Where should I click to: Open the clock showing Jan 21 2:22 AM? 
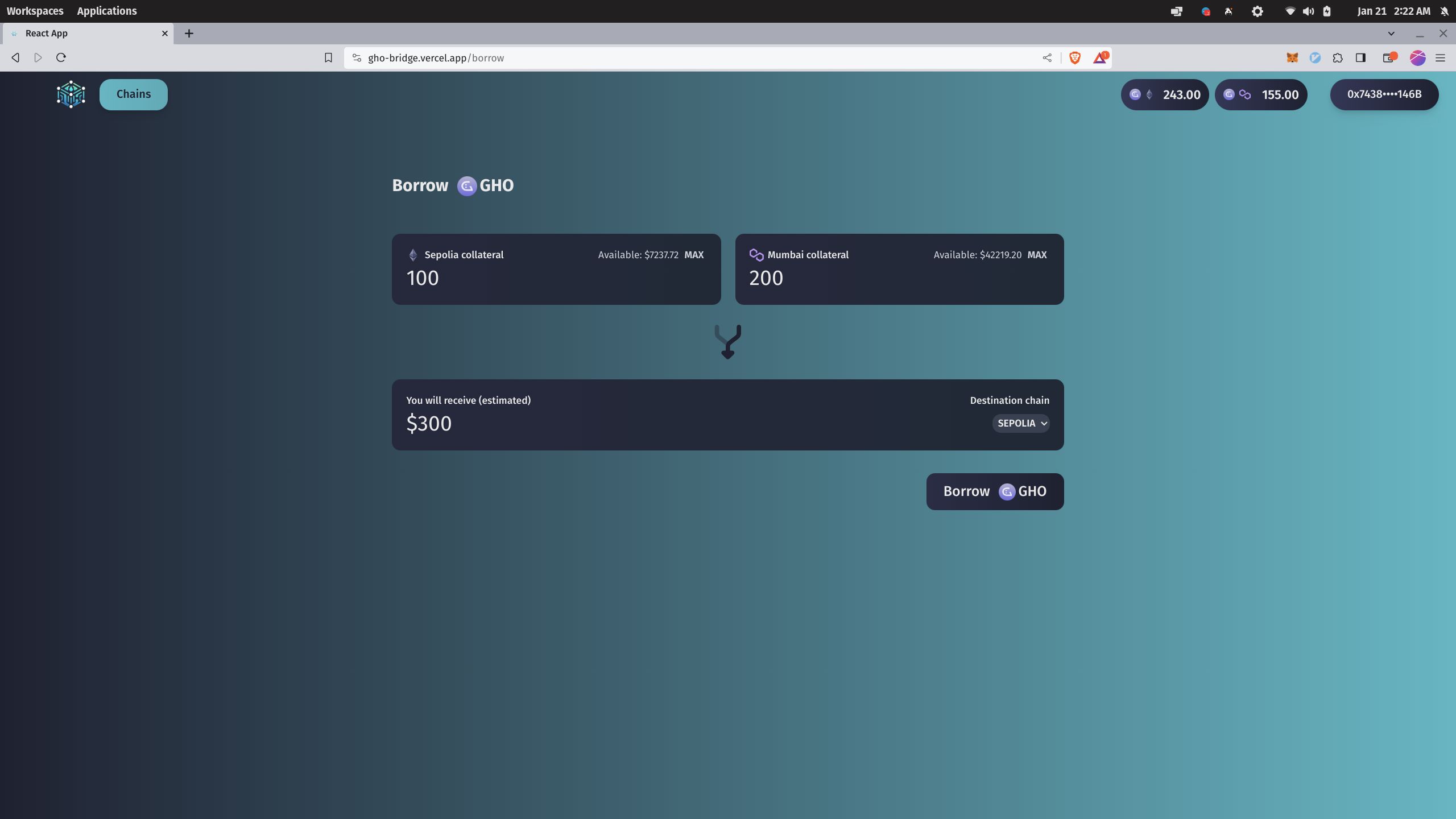pyautogui.click(x=1393, y=11)
